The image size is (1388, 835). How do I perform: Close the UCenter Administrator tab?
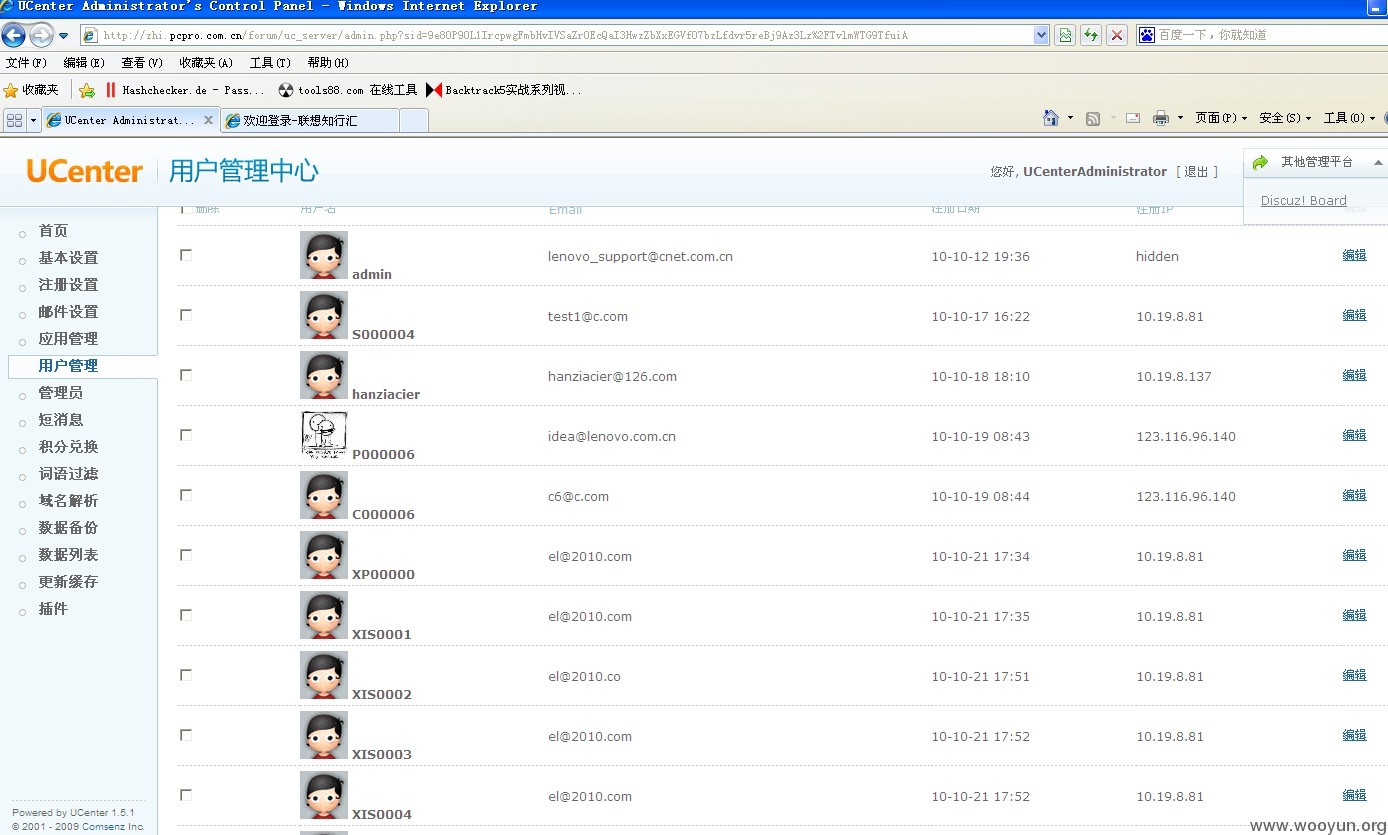208,120
